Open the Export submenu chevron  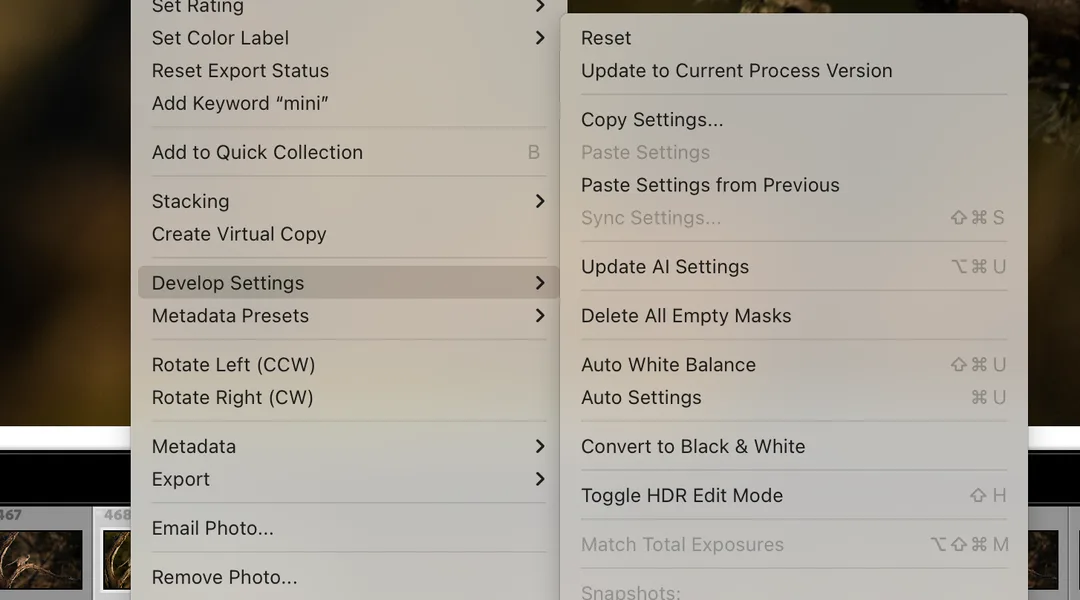tap(540, 479)
